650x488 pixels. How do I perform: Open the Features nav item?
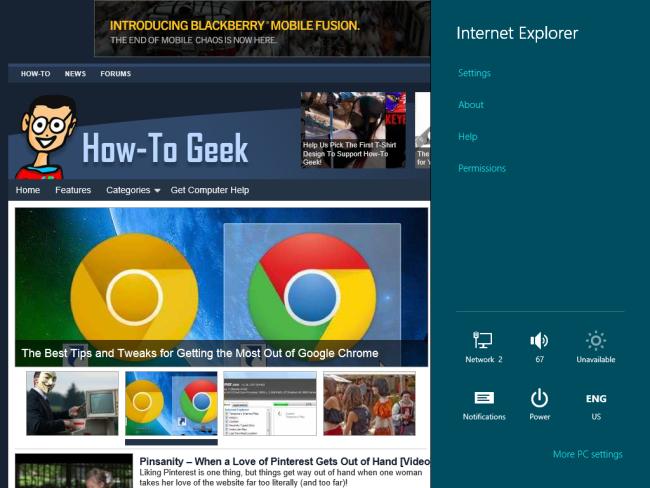tap(73, 190)
